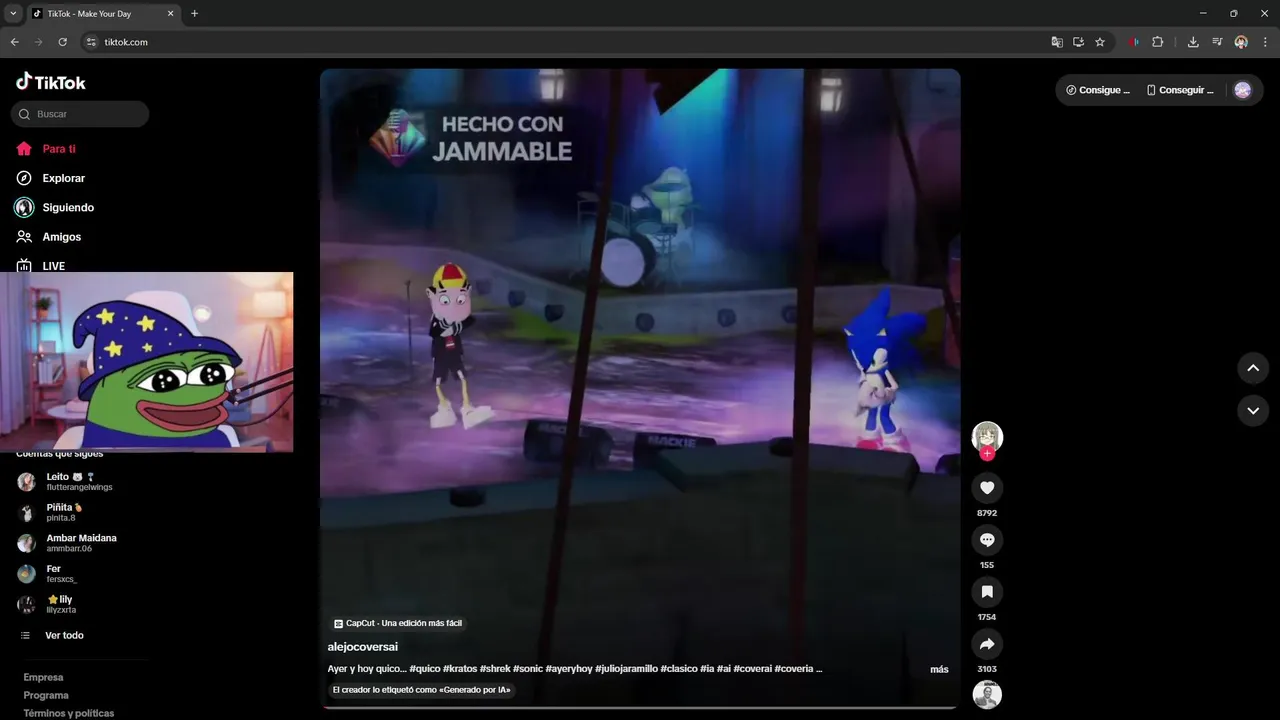Click the Generado por IA label
This screenshot has height=720, width=1280.
point(421,690)
